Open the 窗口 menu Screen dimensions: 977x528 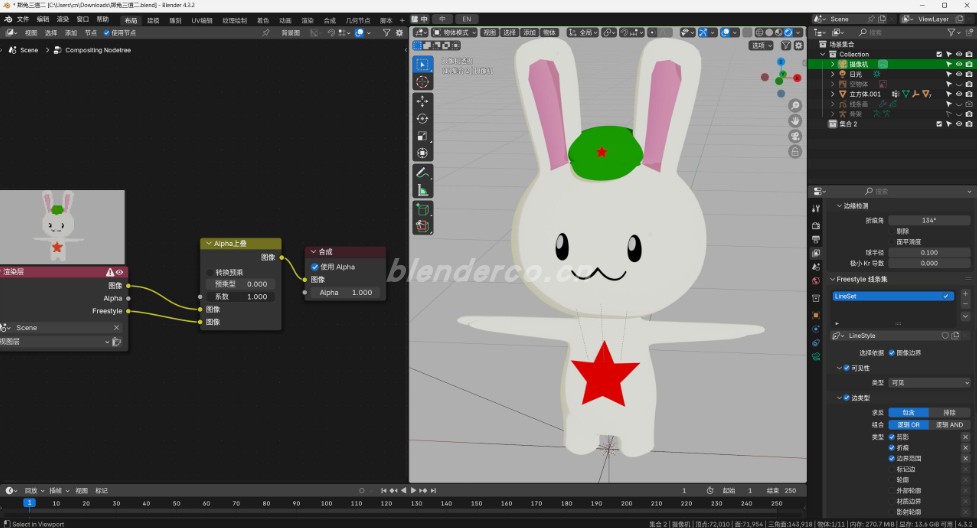[x=83, y=19]
